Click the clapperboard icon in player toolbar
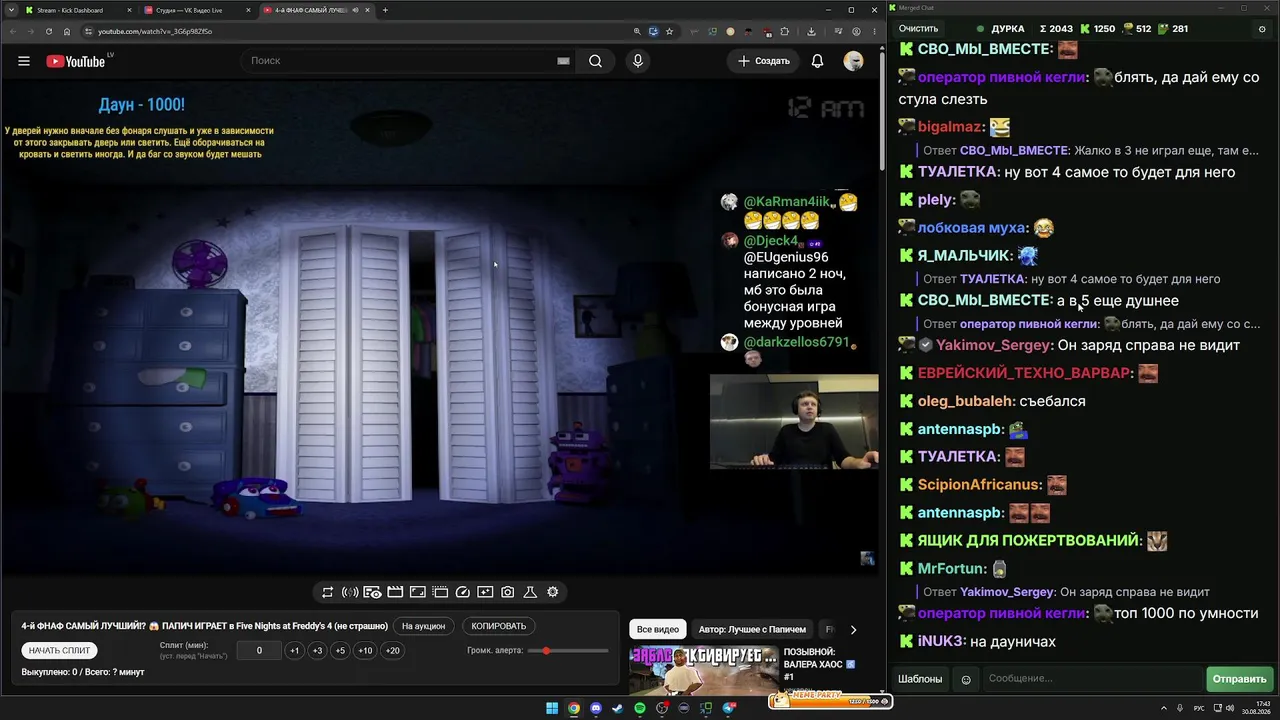The height and width of the screenshot is (720, 1280). point(395,592)
